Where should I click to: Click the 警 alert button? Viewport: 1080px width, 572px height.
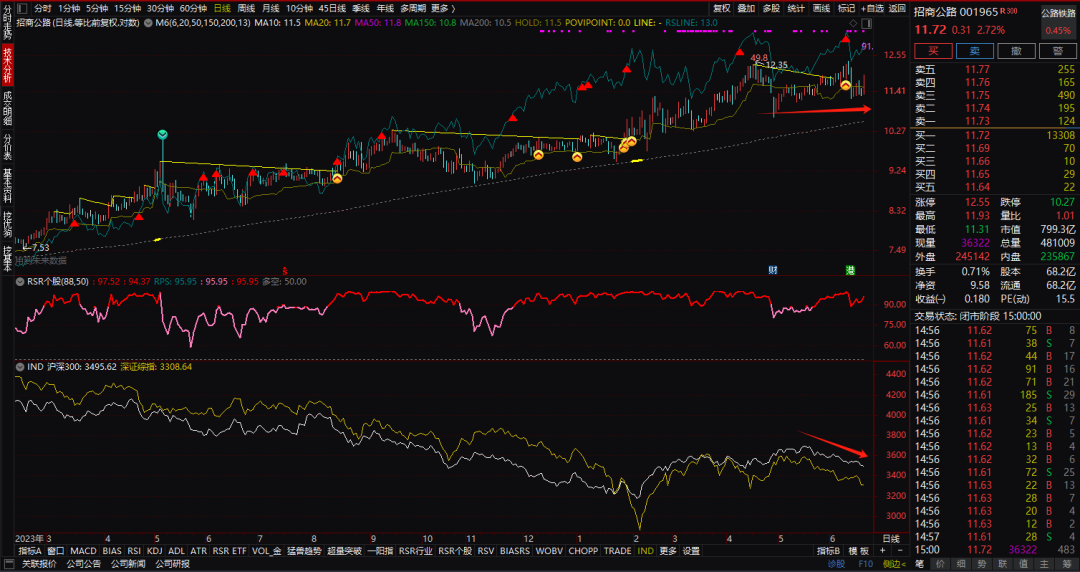coord(1058,51)
